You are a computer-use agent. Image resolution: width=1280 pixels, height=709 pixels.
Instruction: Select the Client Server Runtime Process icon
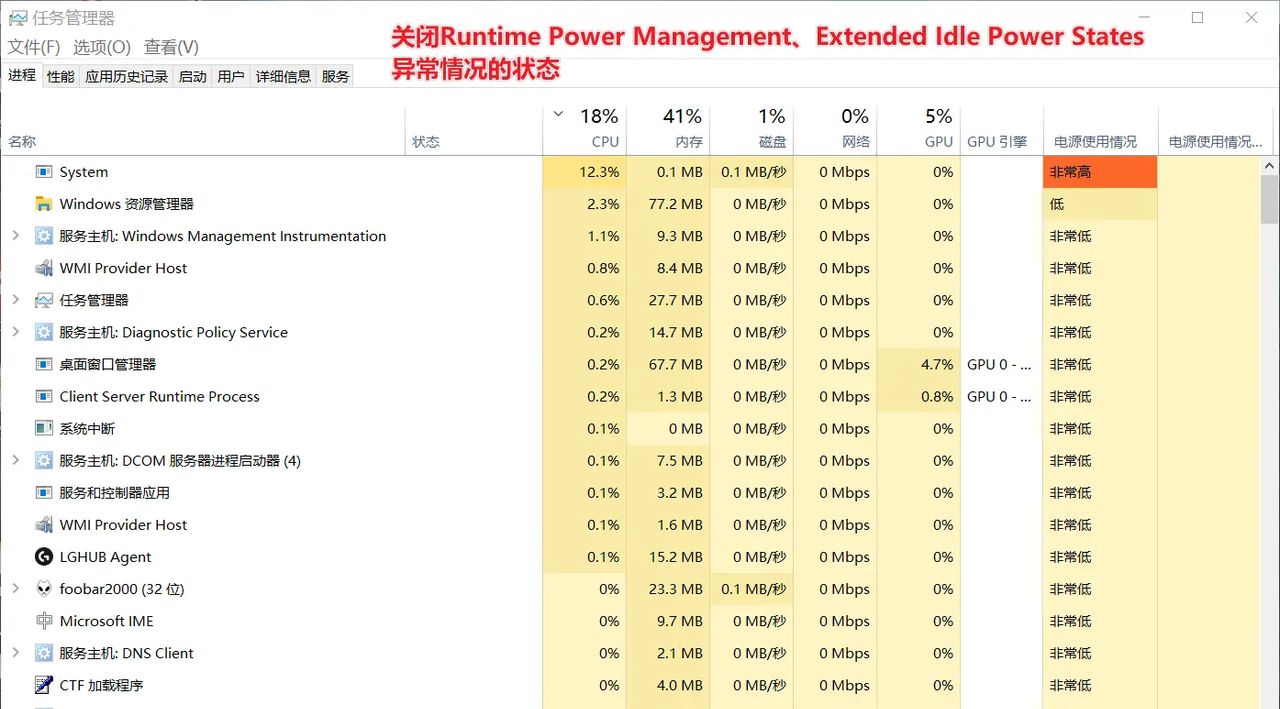click(42, 396)
